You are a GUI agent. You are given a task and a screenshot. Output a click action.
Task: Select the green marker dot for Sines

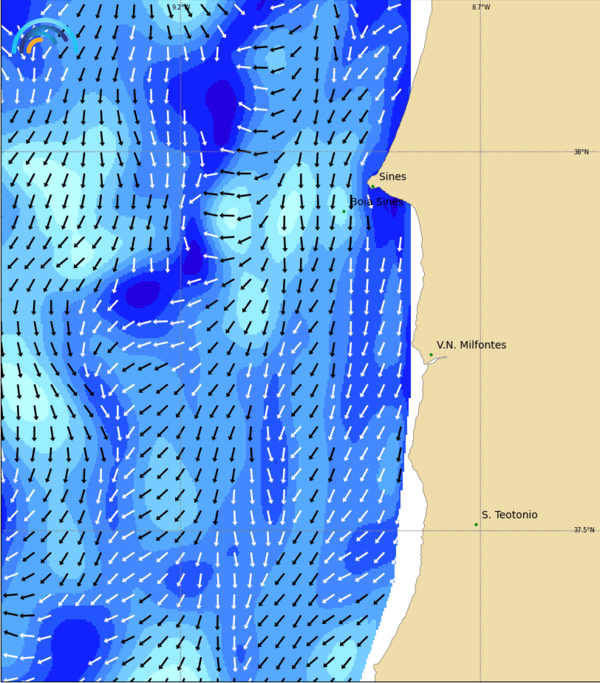point(372,186)
